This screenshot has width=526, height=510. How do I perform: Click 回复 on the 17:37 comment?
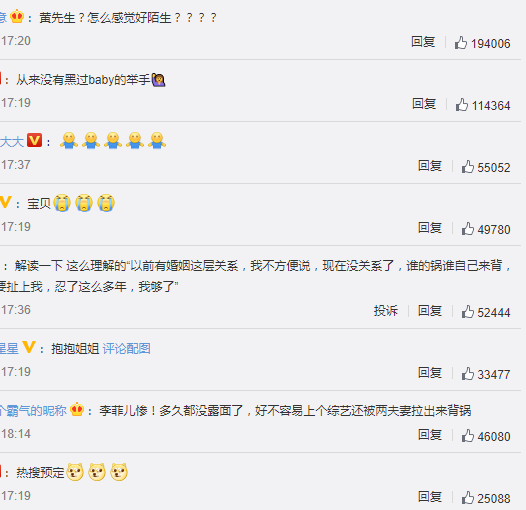(430, 166)
